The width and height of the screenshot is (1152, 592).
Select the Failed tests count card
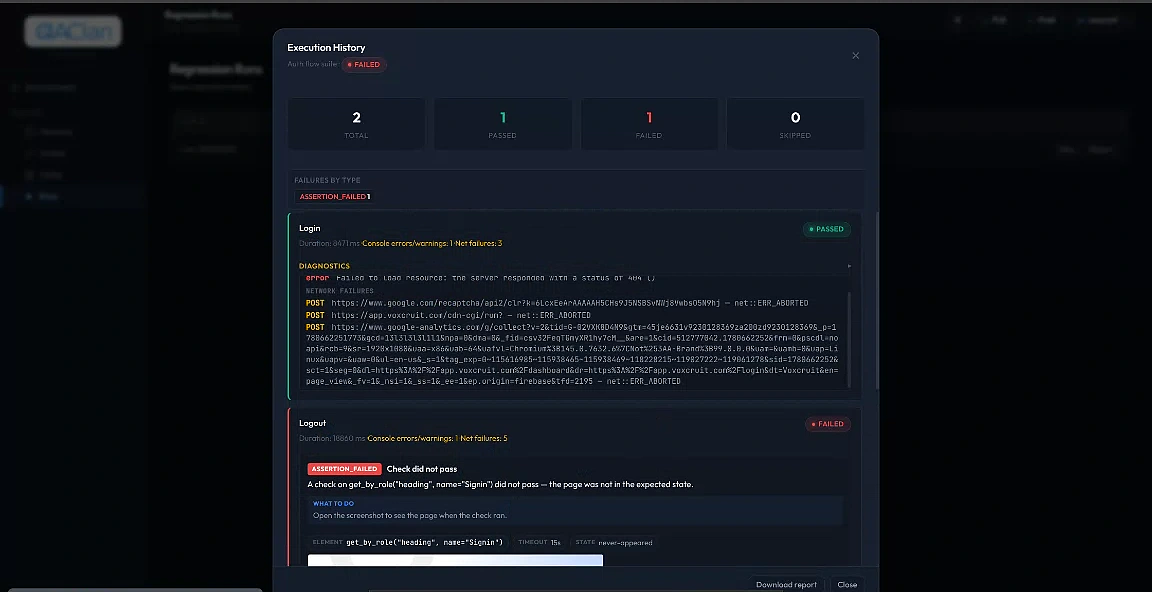(x=649, y=124)
